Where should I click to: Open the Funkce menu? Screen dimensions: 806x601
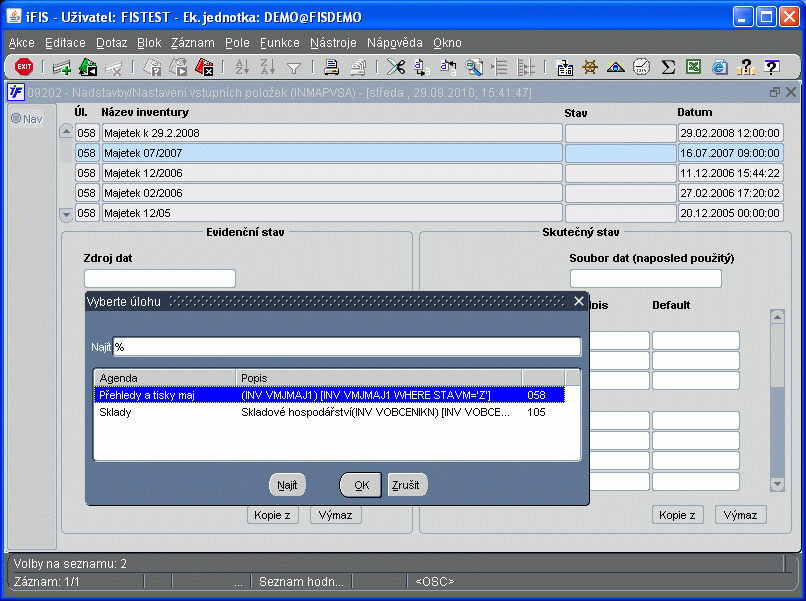pos(280,43)
